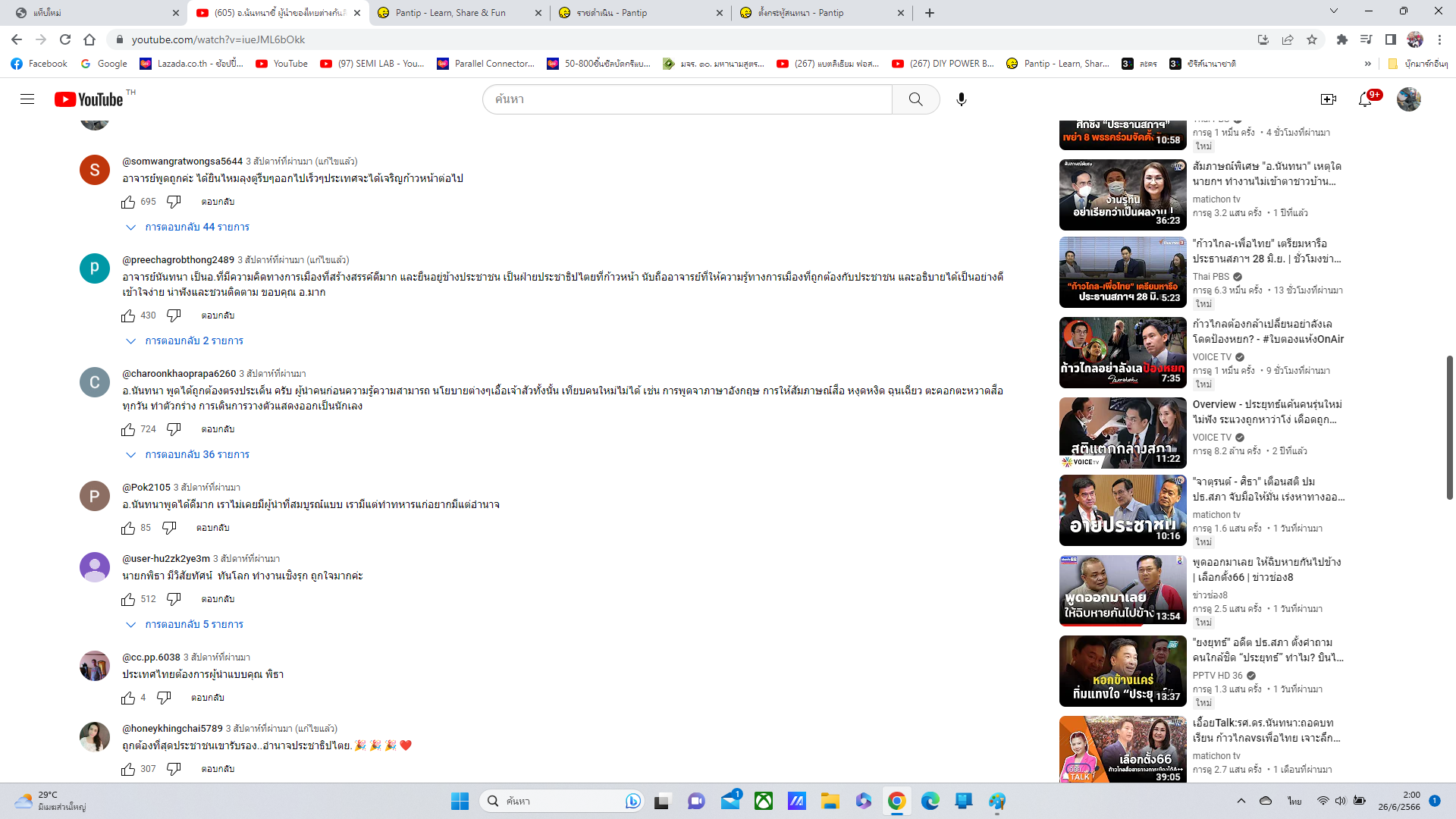Screen dimensions: 1456x819
Task: Start voice search with the microphone icon
Action: (962, 99)
